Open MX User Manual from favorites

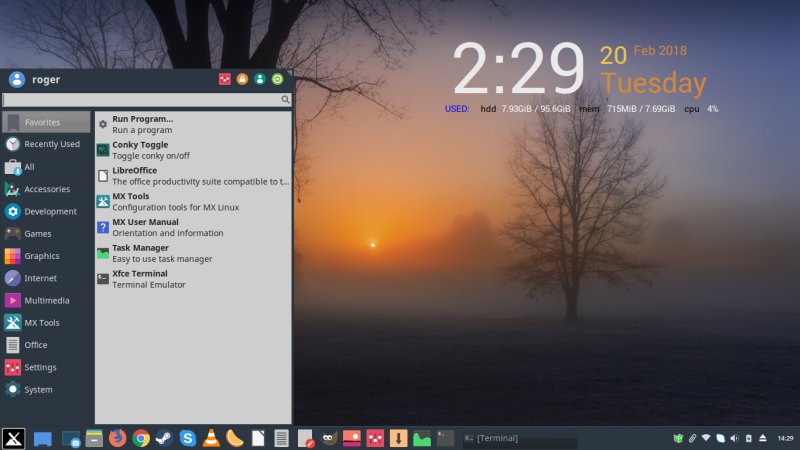(193, 228)
